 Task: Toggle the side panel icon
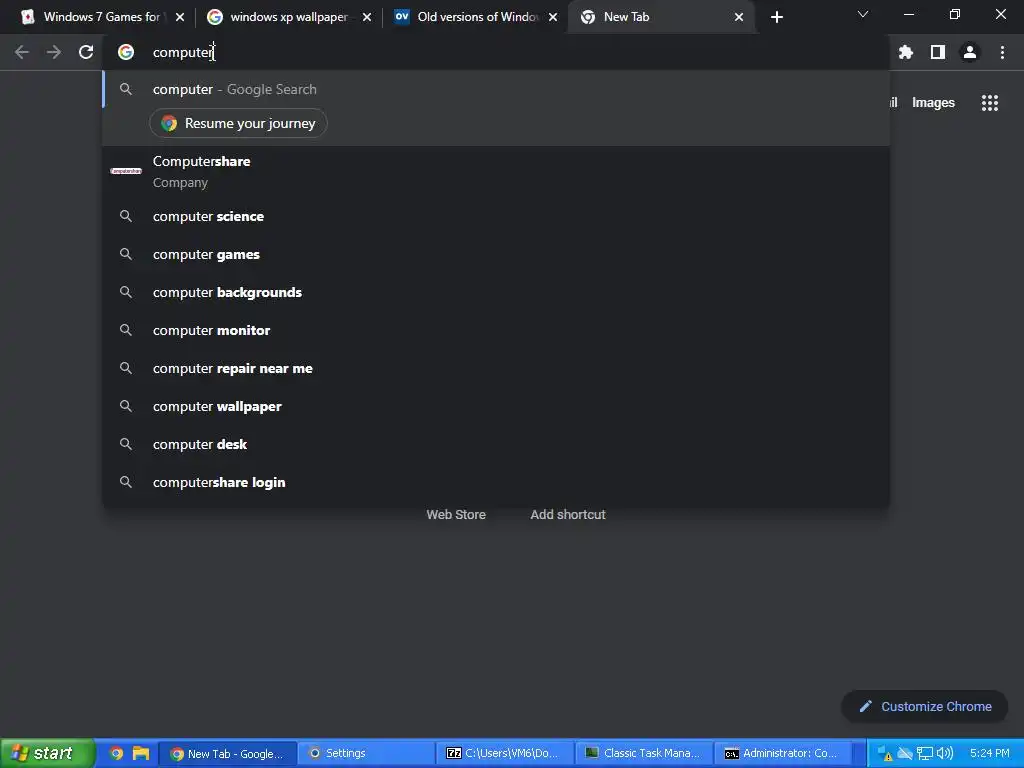point(938,52)
